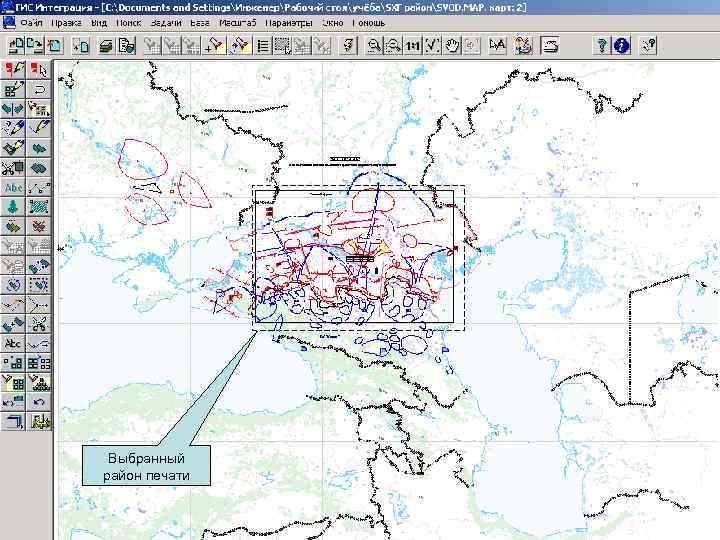The width and height of the screenshot is (720, 540).
Task: Click the close-map icon with red X
Action: pos(55,45)
